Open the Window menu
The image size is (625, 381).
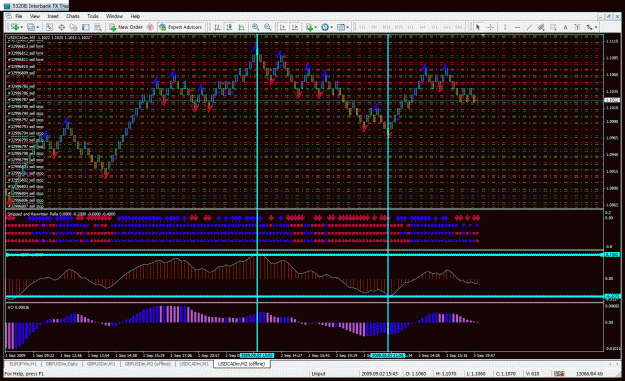click(x=114, y=16)
